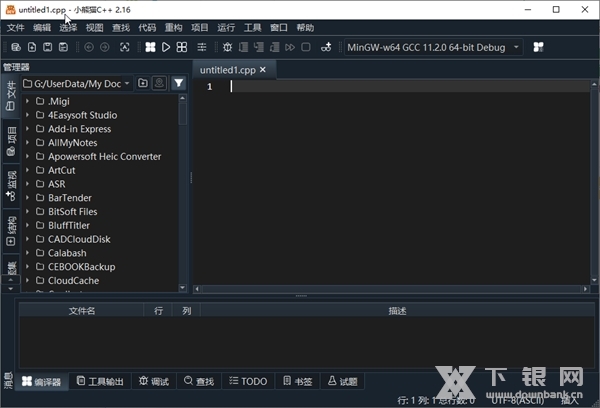Open the MinGW-w64 GCC compiler set dropdown

click(x=434, y=47)
